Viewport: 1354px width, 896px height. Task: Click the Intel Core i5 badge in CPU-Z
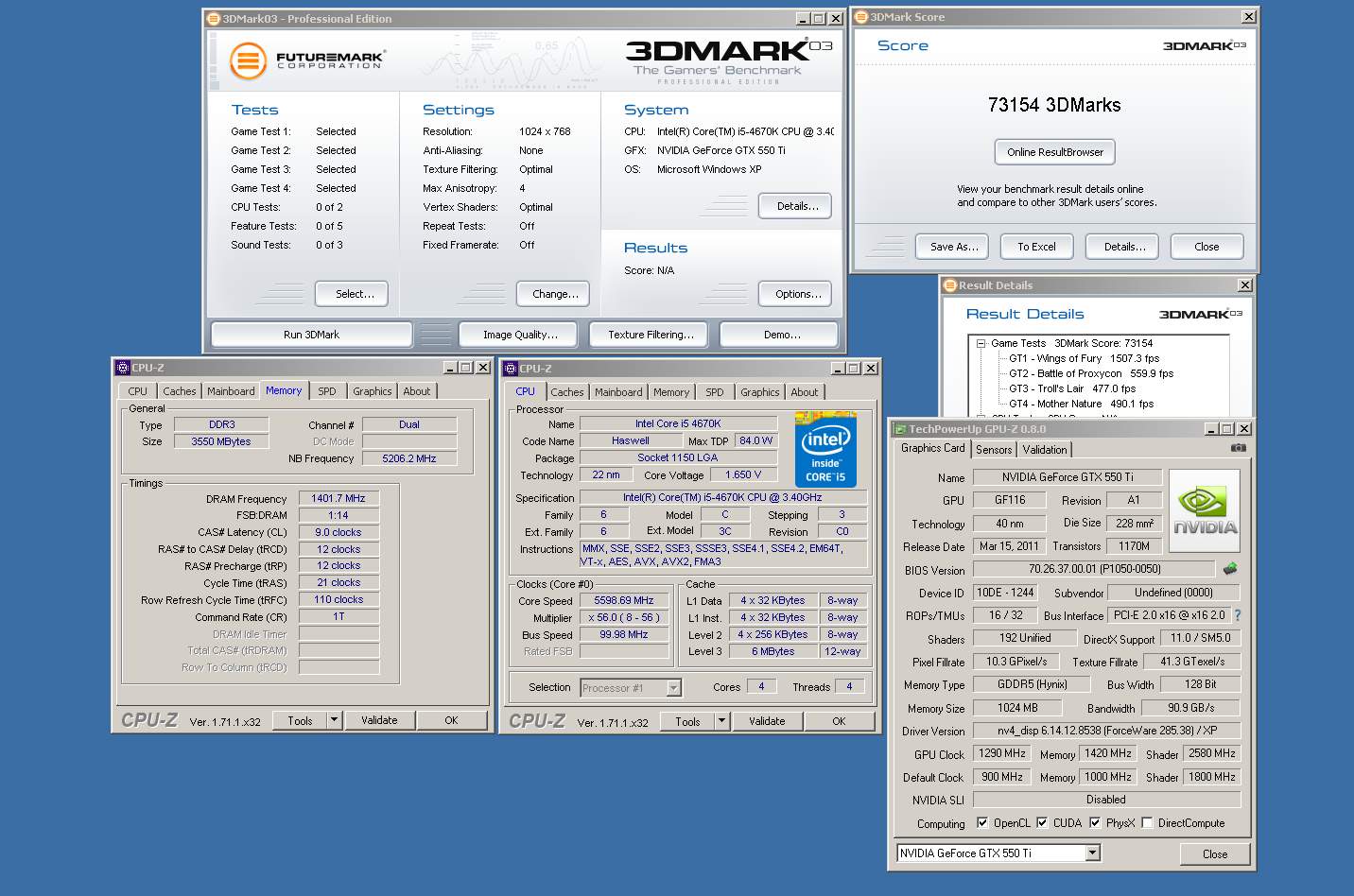click(x=825, y=450)
